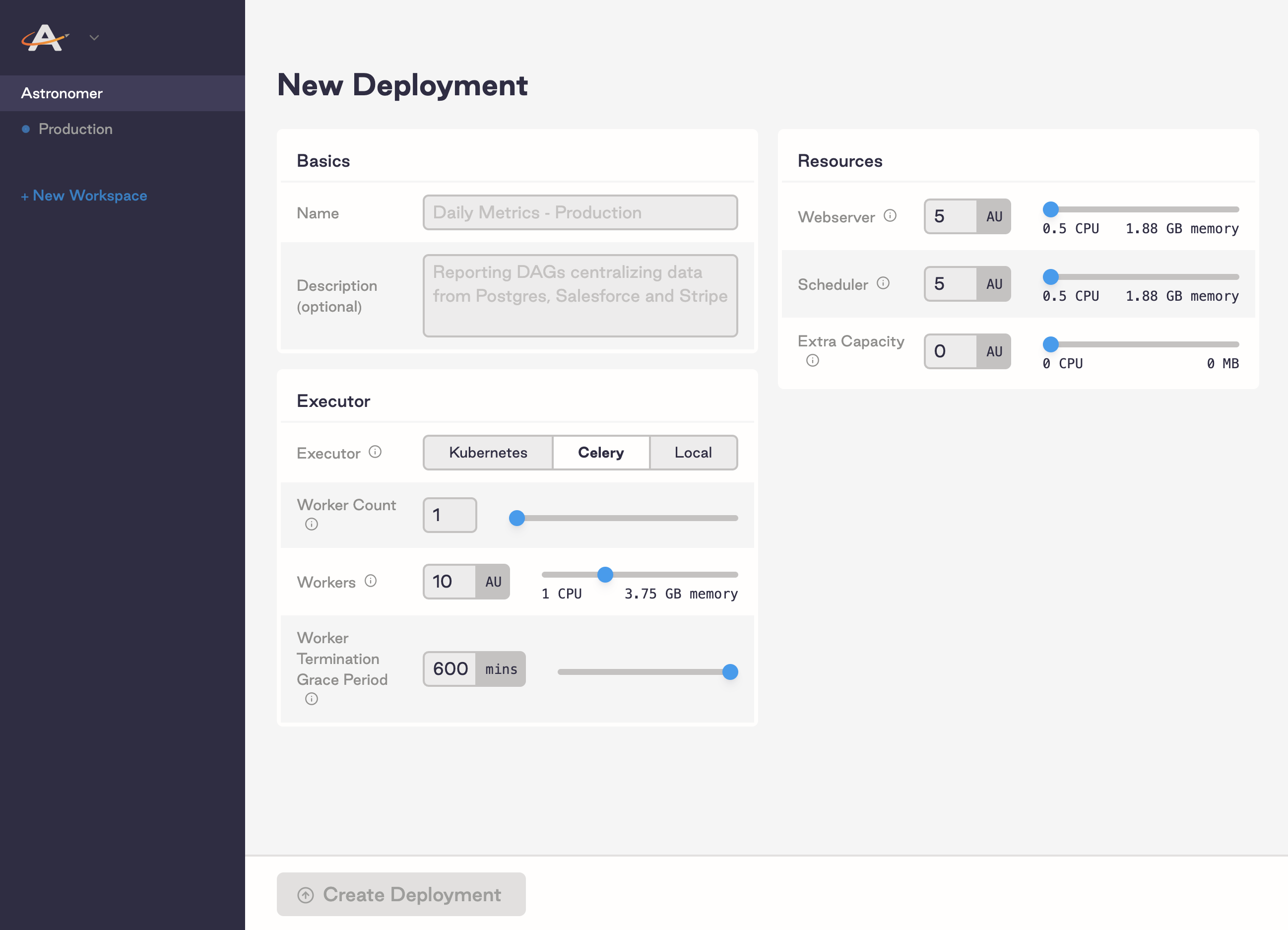Expand the workspace dropdown chevron beside the logo
The width and height of the screenshot is (1288, 930).
pyautogui.click(x=94, y=38)
